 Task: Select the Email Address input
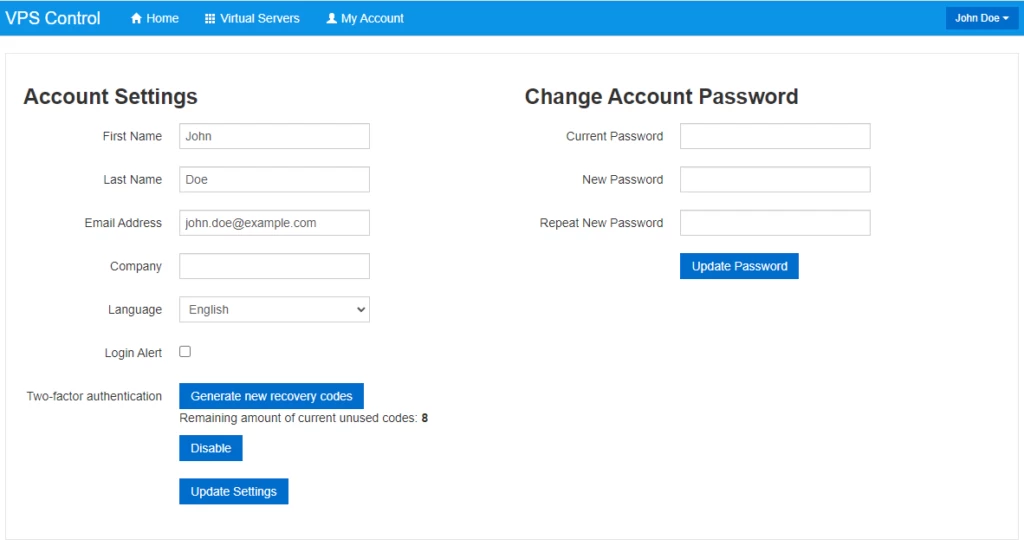pos(274,223)
